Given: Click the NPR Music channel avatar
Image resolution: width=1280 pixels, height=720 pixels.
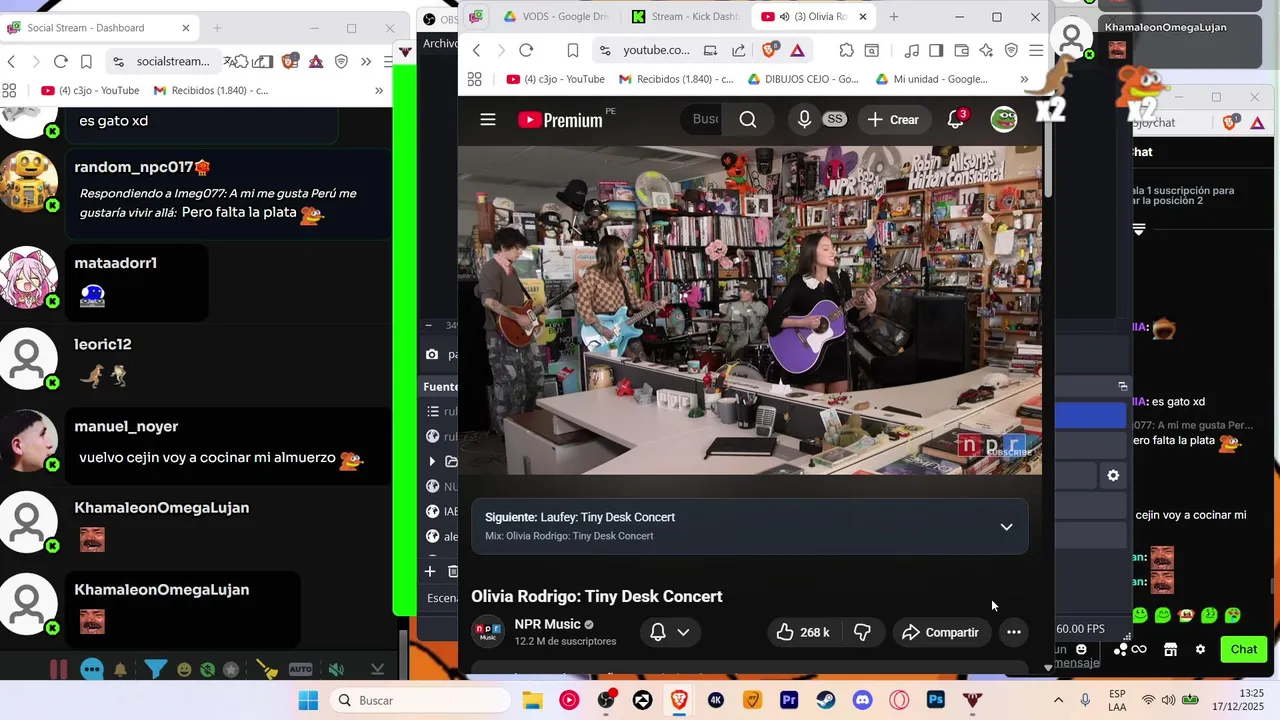Looking at the screenshot, I should [488, 632].
